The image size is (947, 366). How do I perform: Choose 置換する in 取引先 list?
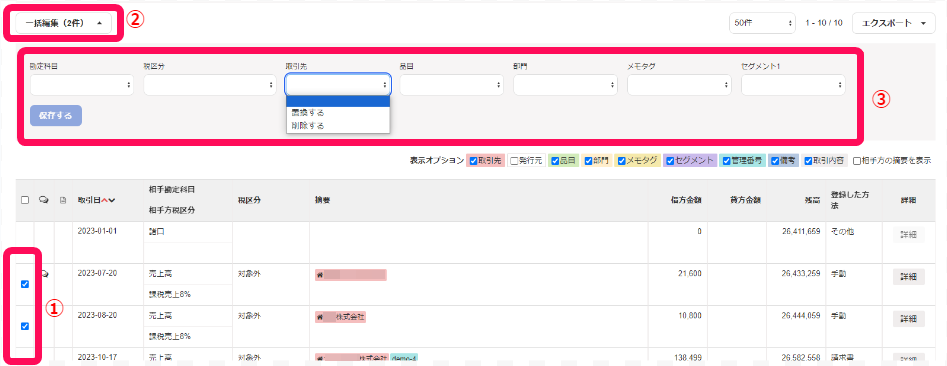pyautogui.click(x=338, y=113)
